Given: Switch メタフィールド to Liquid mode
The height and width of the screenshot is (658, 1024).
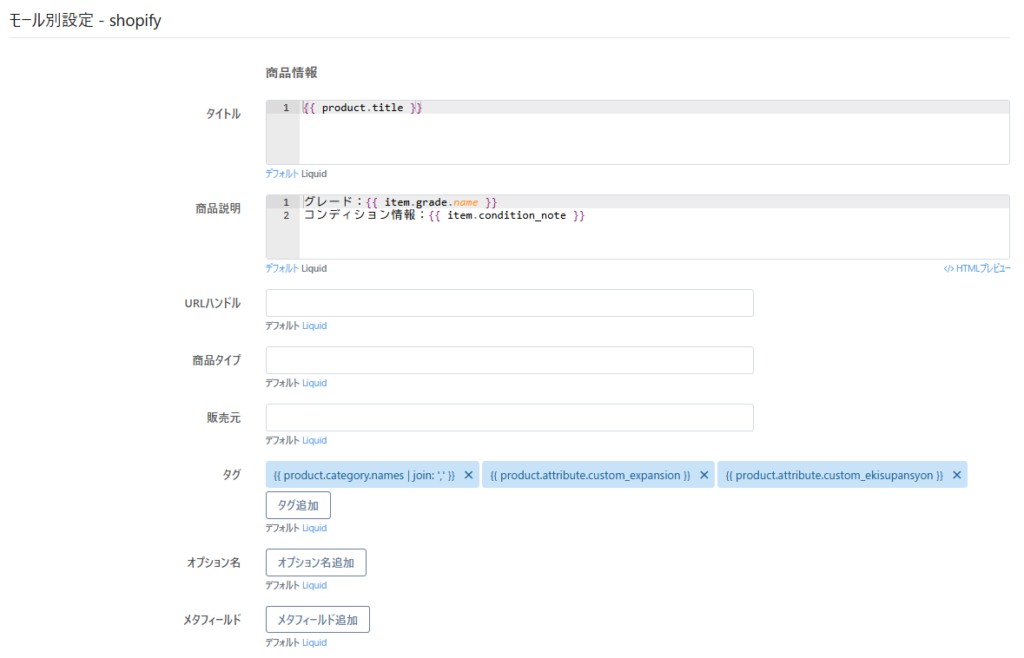Looking at the screenshot, I should point(314,643).
